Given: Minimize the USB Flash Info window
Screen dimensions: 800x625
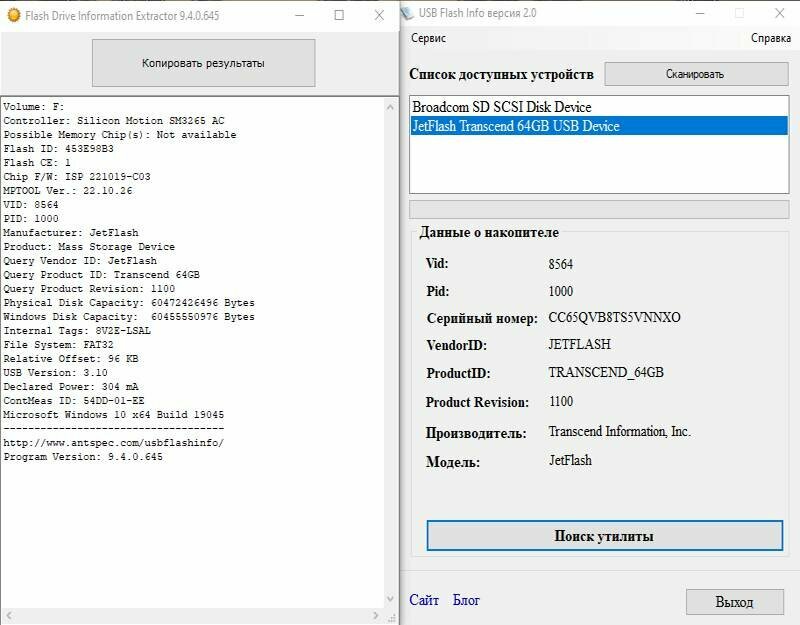Looking at the screenshot, I should pyautogui.click(x=700, y=13).
